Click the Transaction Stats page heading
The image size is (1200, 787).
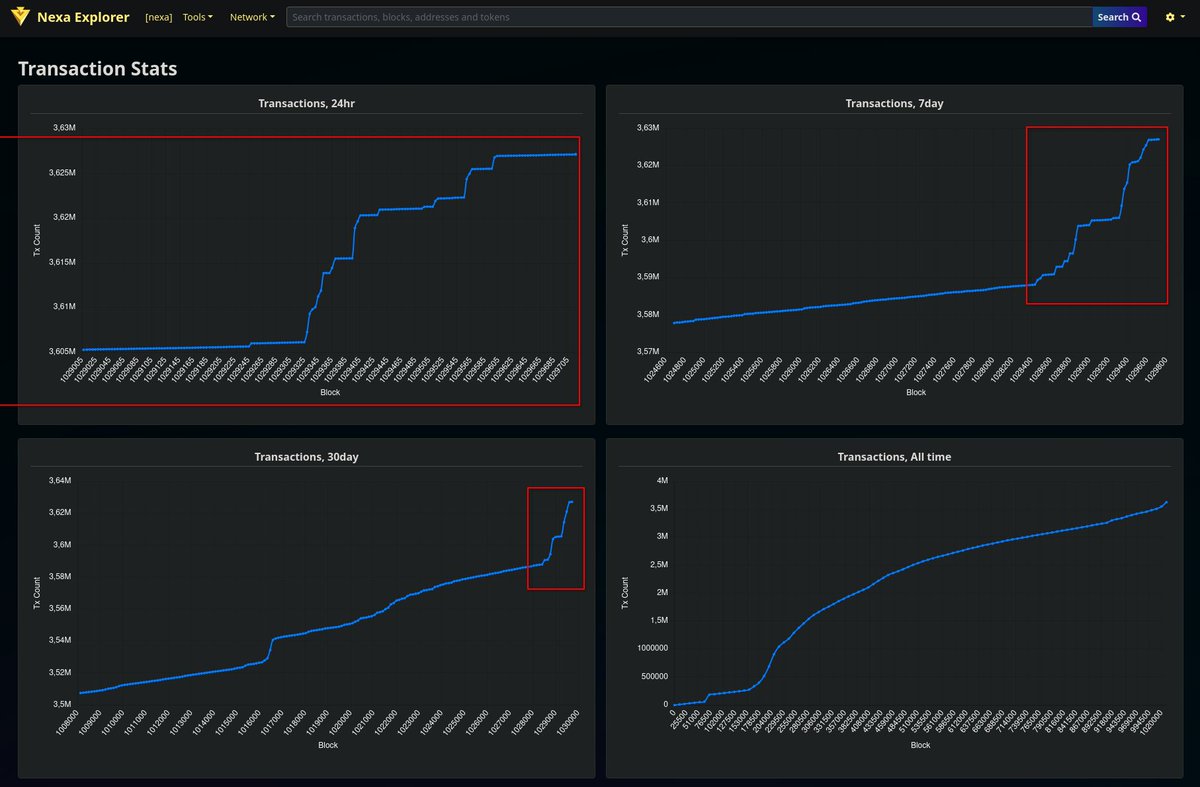coord(98,69)
